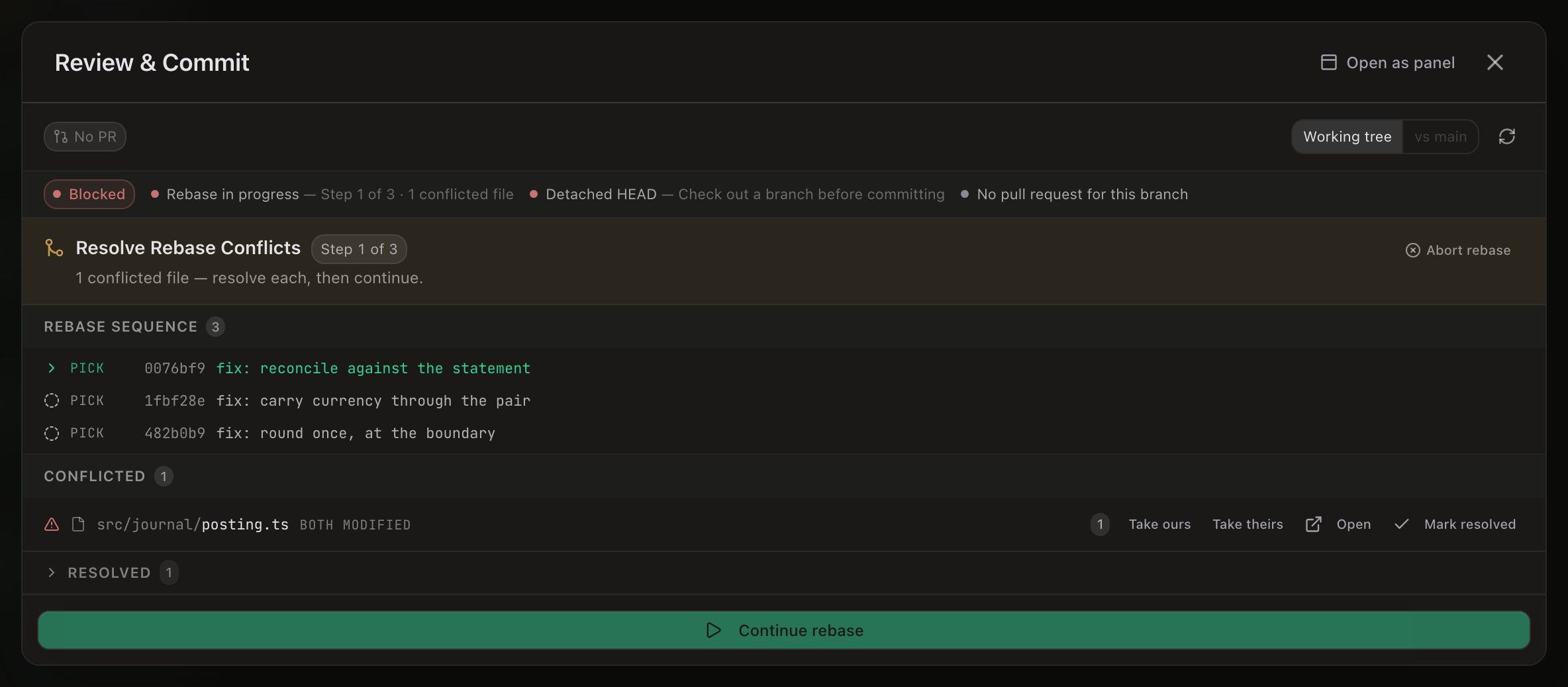Select commit 'fix: carry currency through the pair'
This screenshot has height=687, width=1568.
[x=373, y=400]
